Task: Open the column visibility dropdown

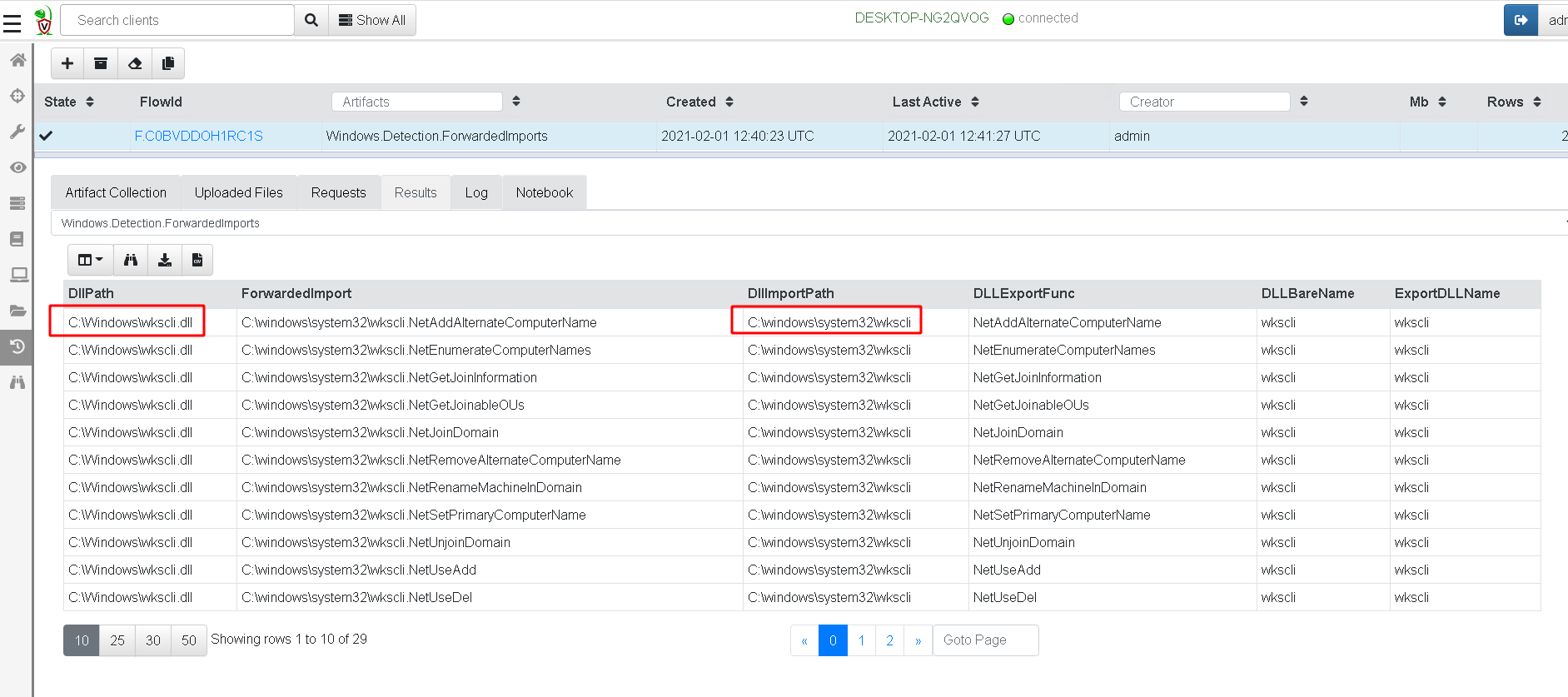Action: click(x=90, y=260)
